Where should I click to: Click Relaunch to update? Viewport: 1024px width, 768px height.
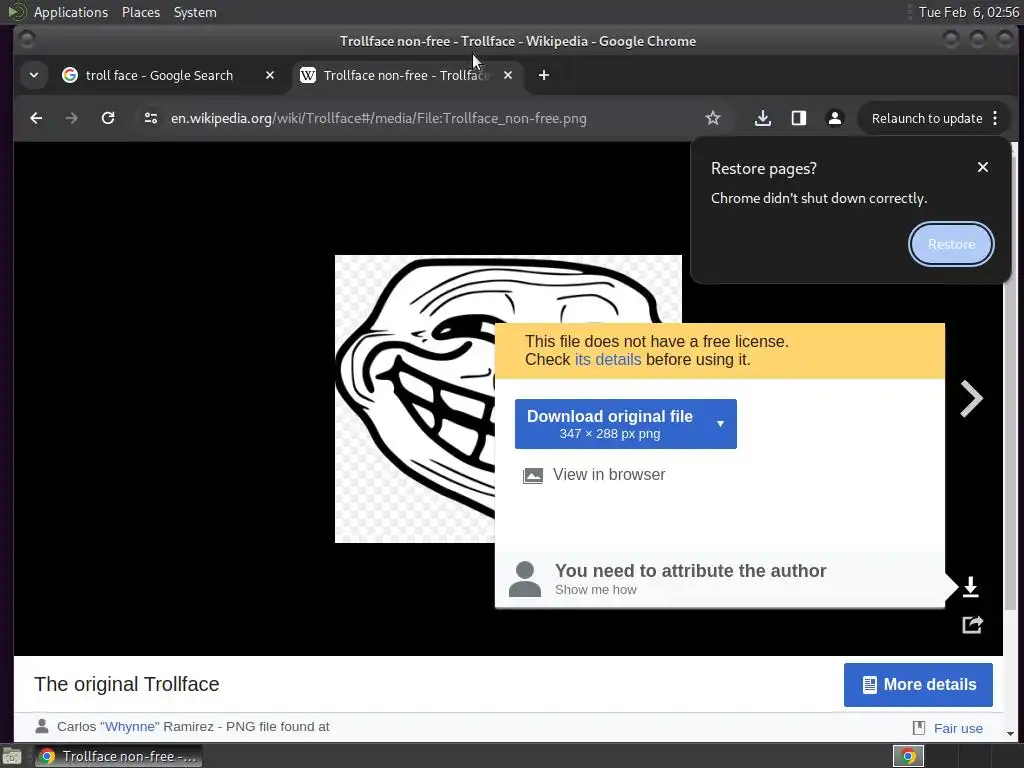(926, 118)
